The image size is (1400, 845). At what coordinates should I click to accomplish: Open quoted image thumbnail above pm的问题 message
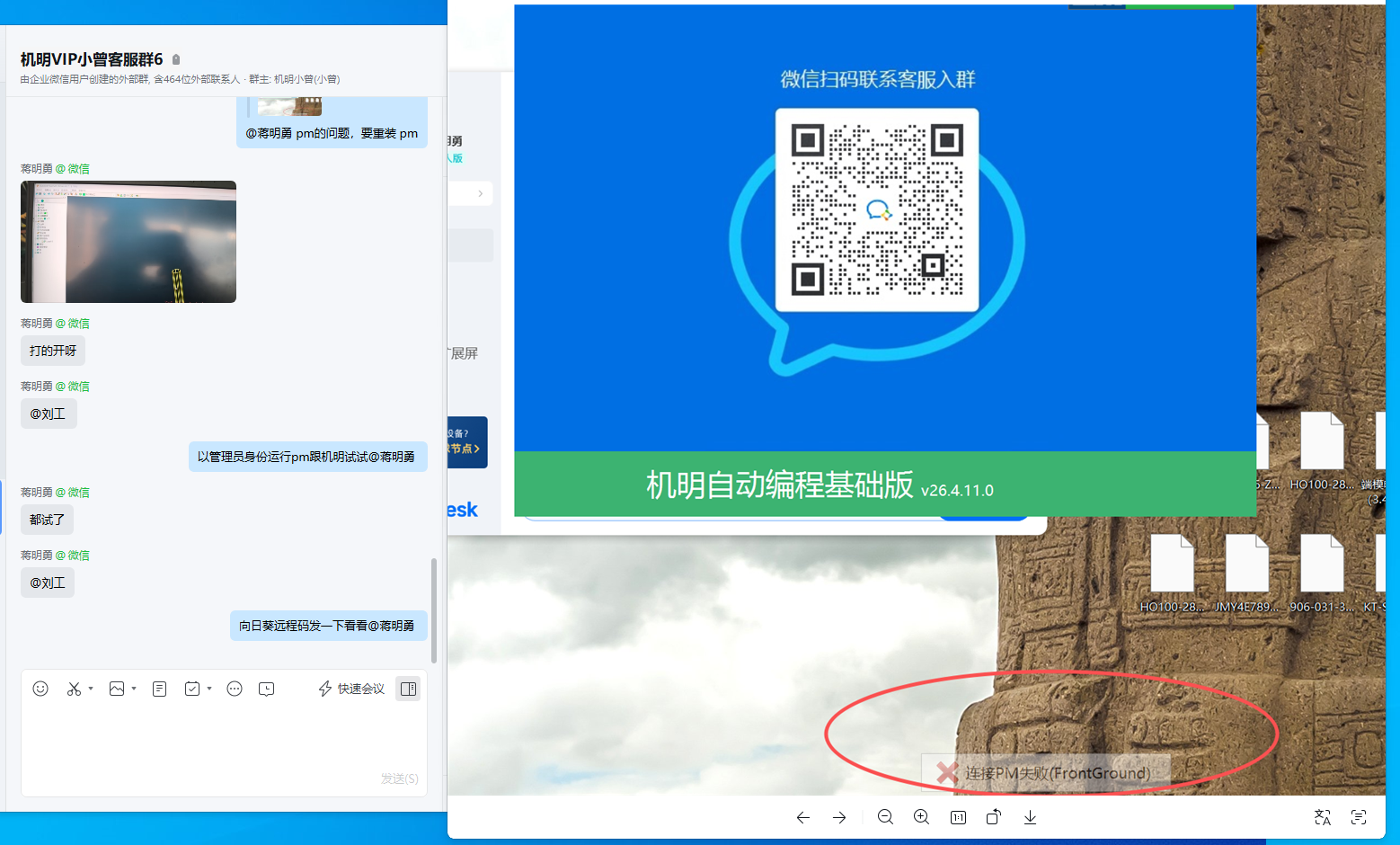tap(289, 107)
